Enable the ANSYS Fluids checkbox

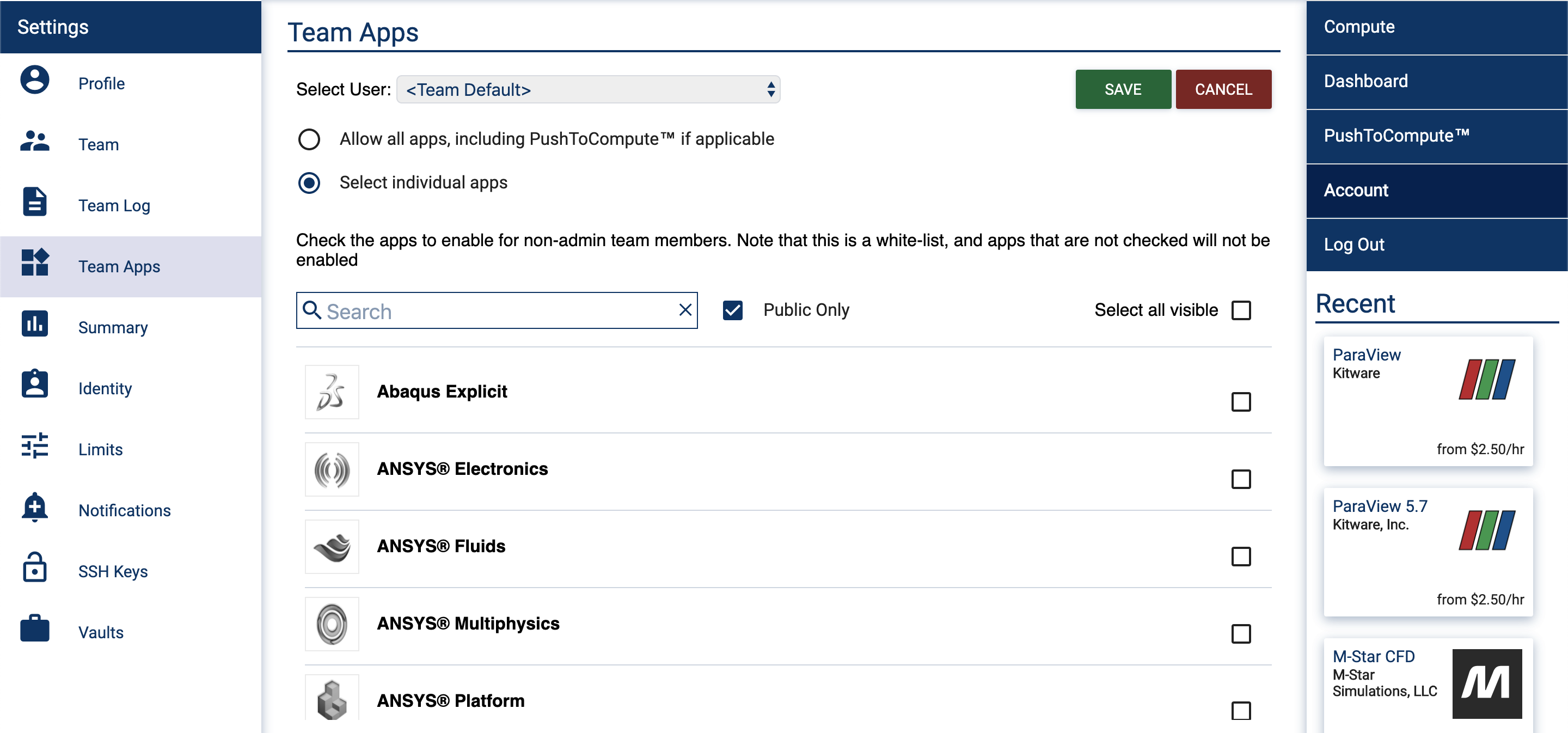tap(1241, 557)
